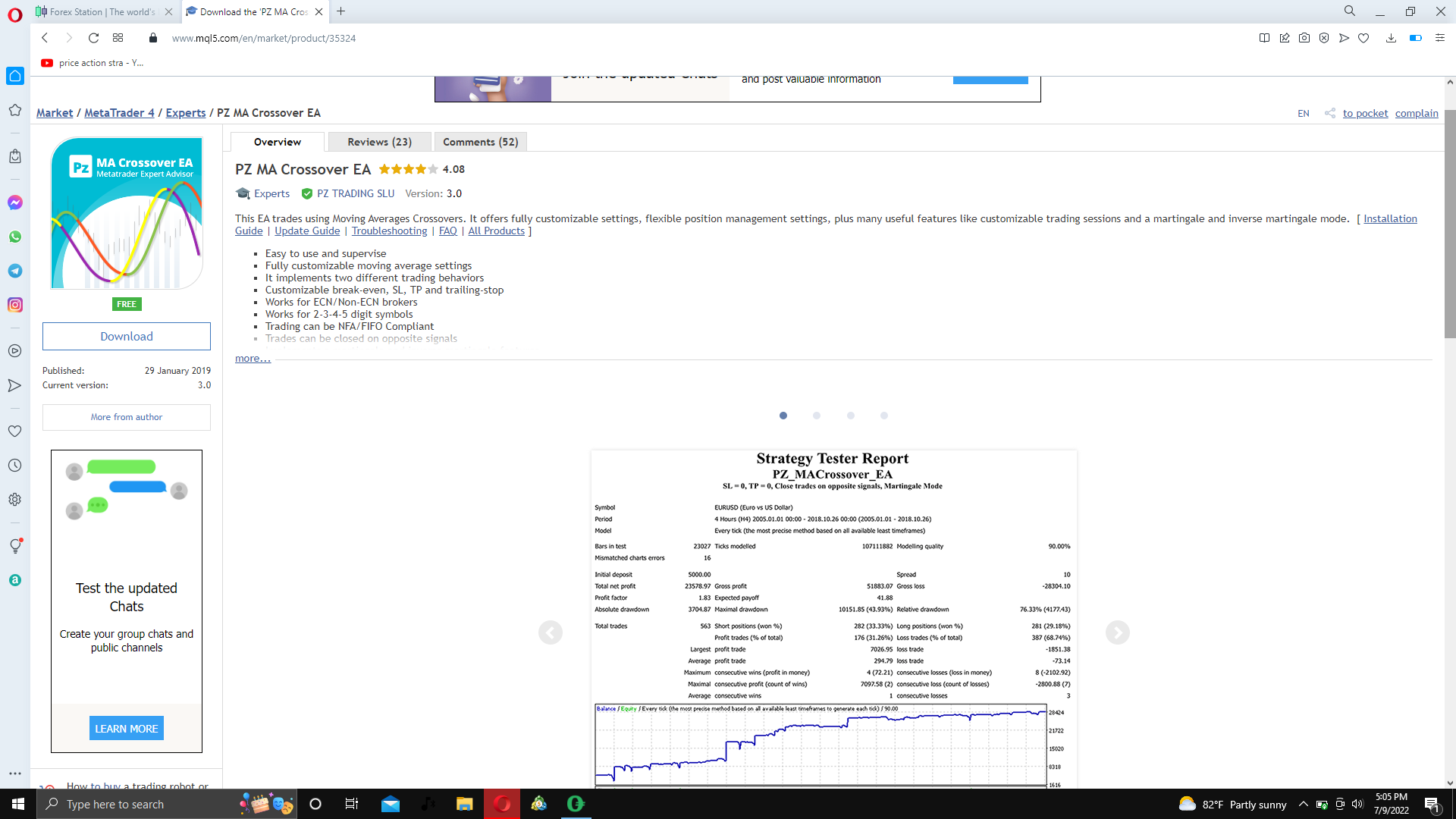Show next screenshot with right arrow
The width and height of the screenshot is (1456, 819).
pos(1117,632)
